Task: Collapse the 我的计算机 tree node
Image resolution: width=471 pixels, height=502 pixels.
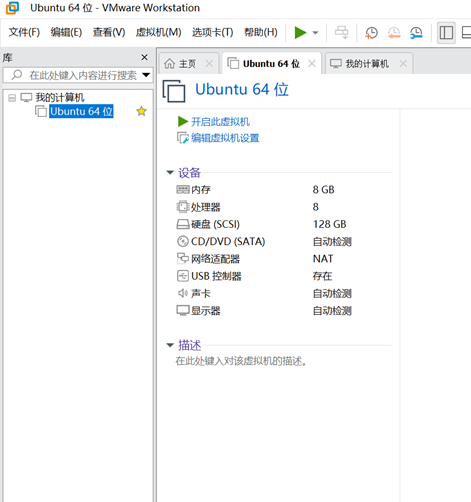Action: click(12, 98)
